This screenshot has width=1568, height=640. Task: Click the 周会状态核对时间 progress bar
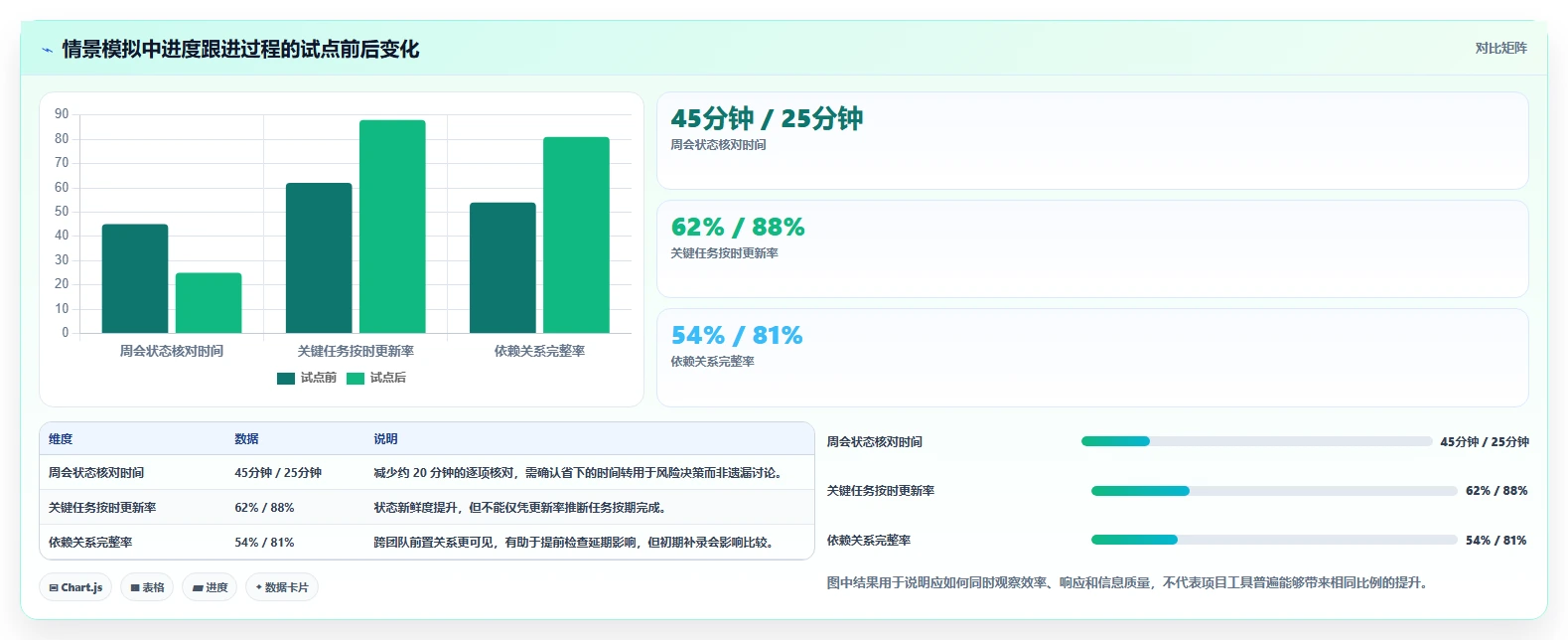[1256, 441]
